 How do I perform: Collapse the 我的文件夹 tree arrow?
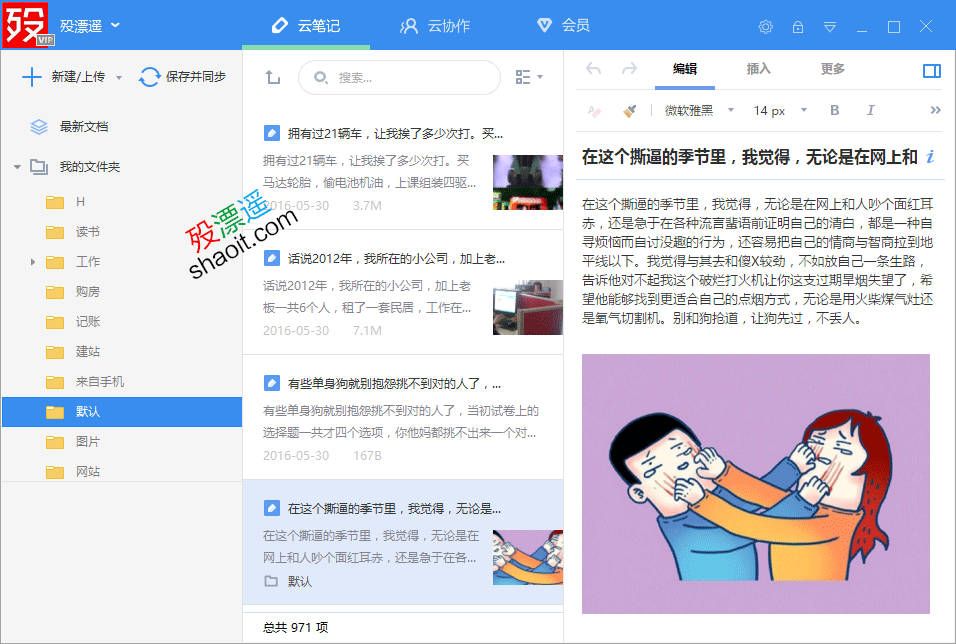coord(17,166)
